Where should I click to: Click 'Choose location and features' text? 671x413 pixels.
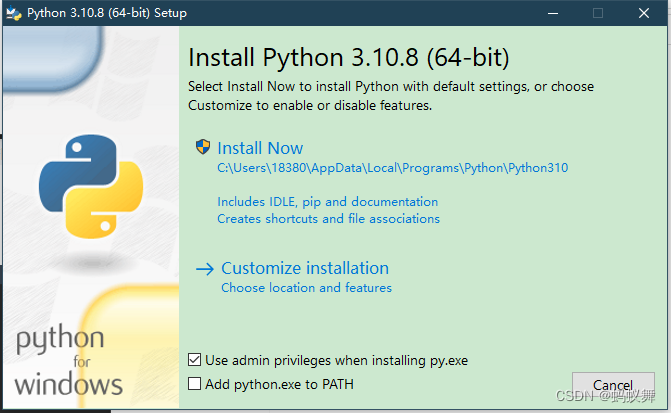point(306,288)
